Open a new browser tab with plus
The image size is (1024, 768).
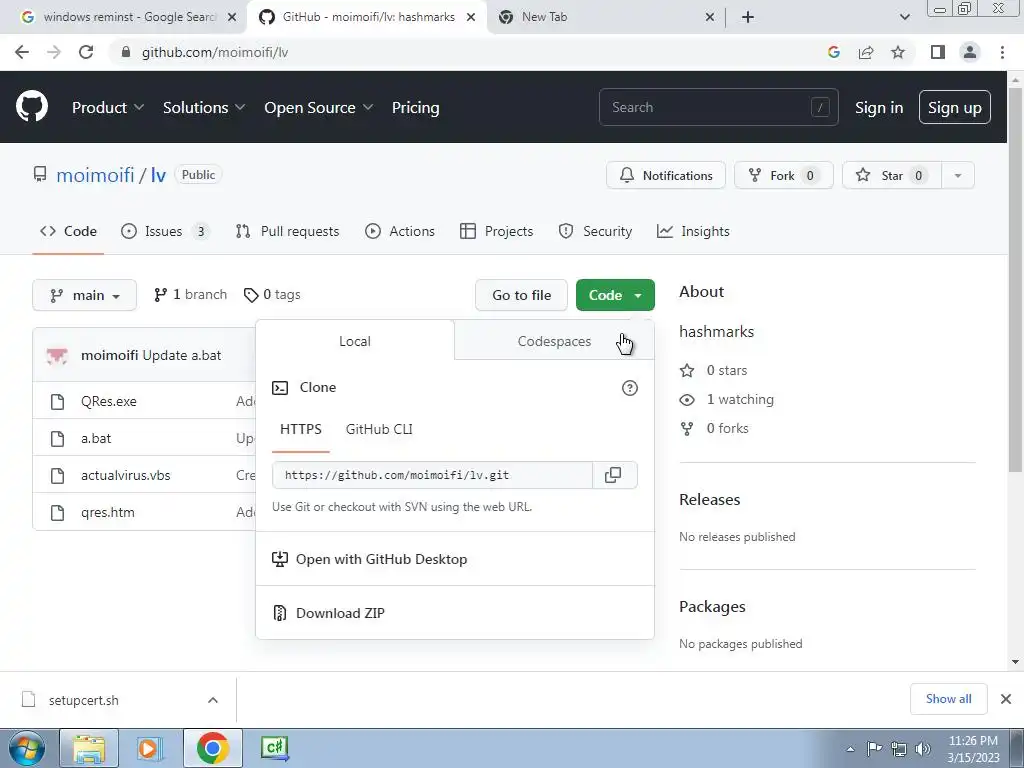click(748, 17)
